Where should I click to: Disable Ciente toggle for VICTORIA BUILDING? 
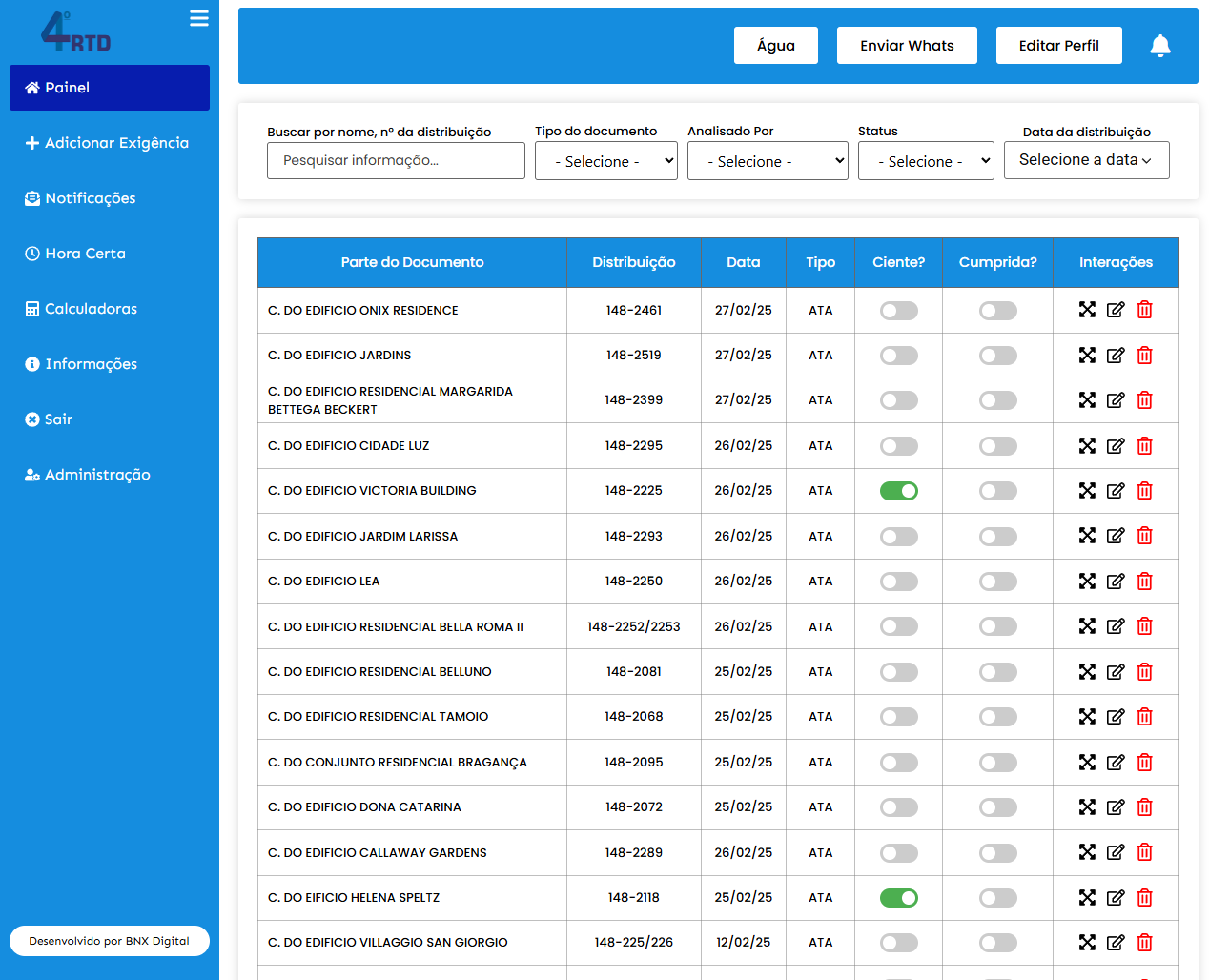click(x=898, y=491)
